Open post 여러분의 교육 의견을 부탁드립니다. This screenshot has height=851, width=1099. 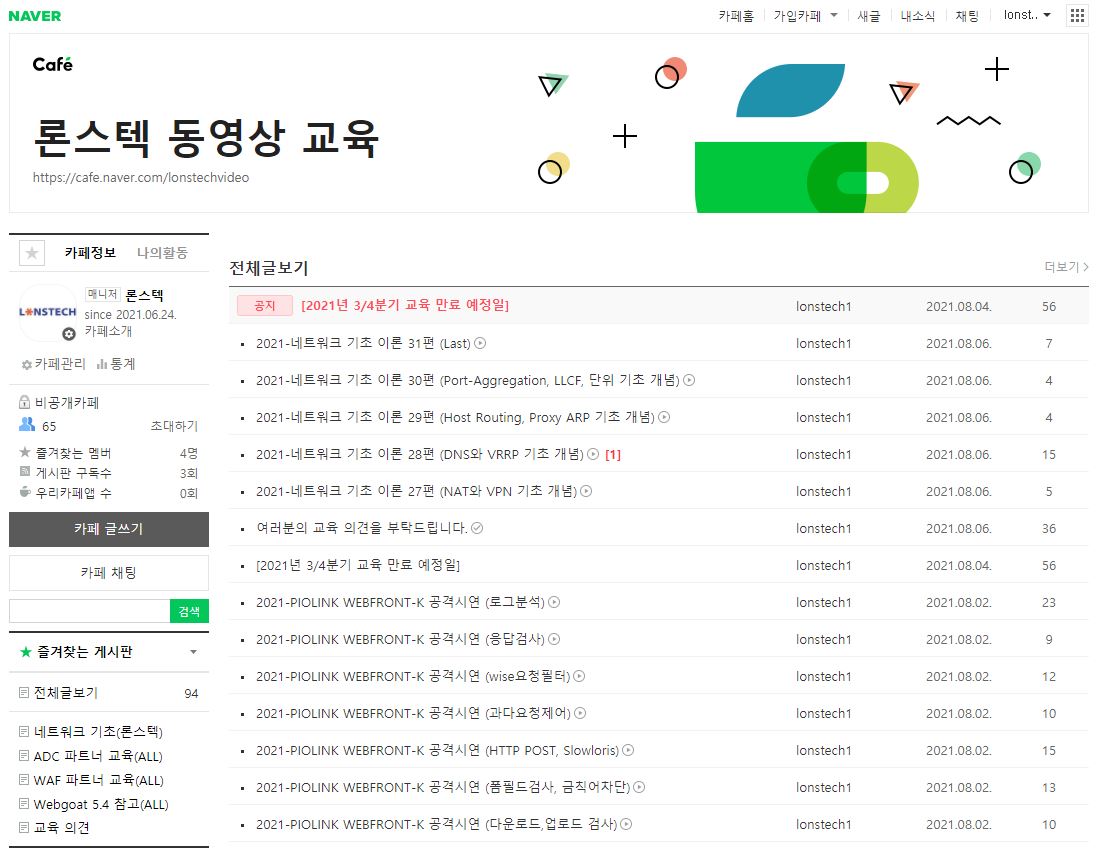click(x=362, y=528)
